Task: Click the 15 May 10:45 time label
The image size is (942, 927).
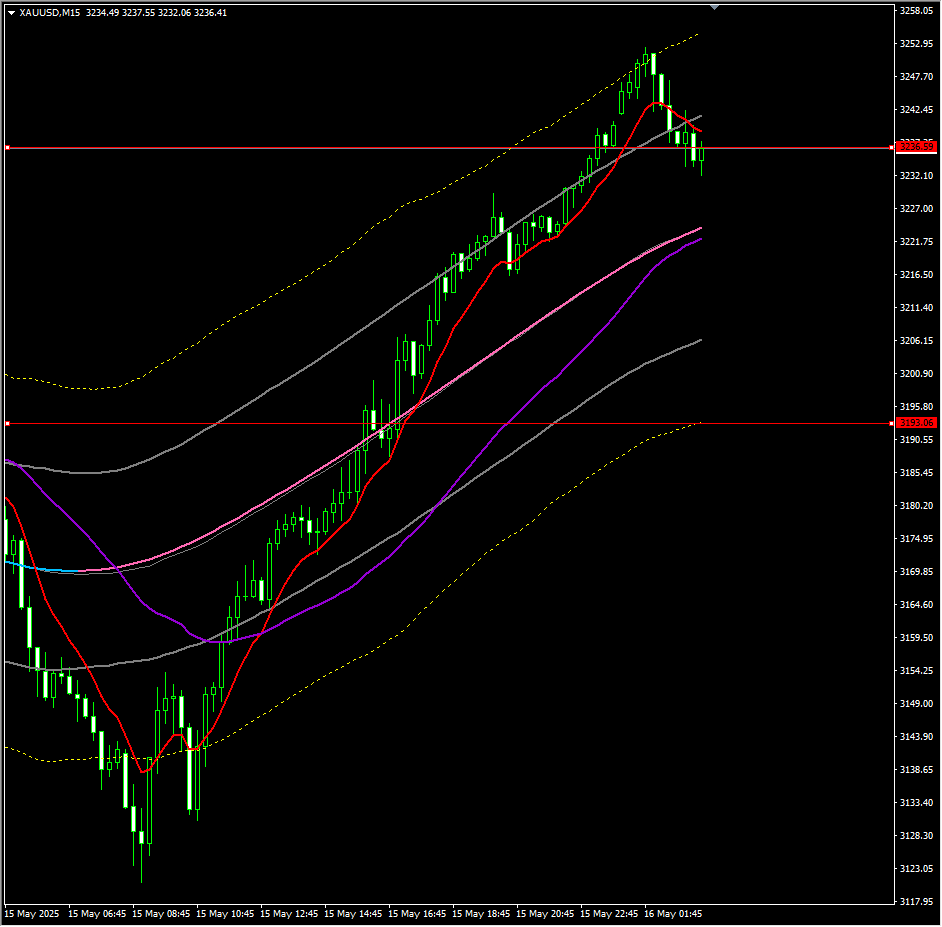Action: (x=225, y=914)
